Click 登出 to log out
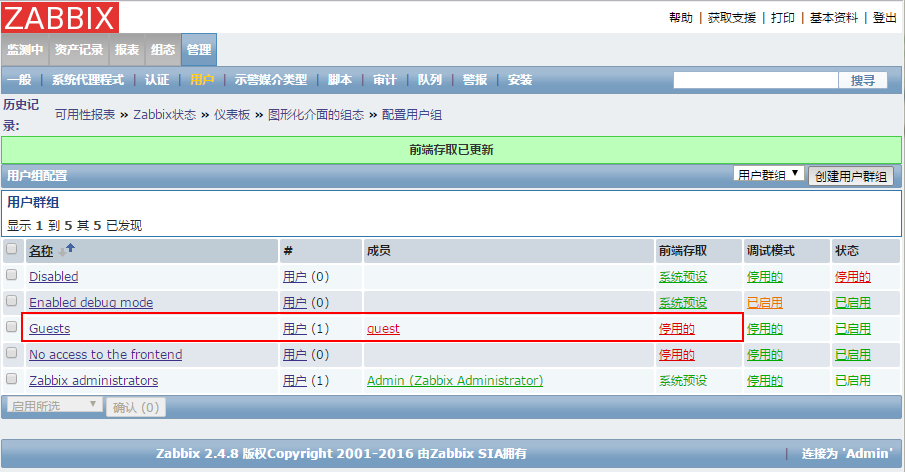The width and height of the screenshot is (905, 472). coord(885,18)
